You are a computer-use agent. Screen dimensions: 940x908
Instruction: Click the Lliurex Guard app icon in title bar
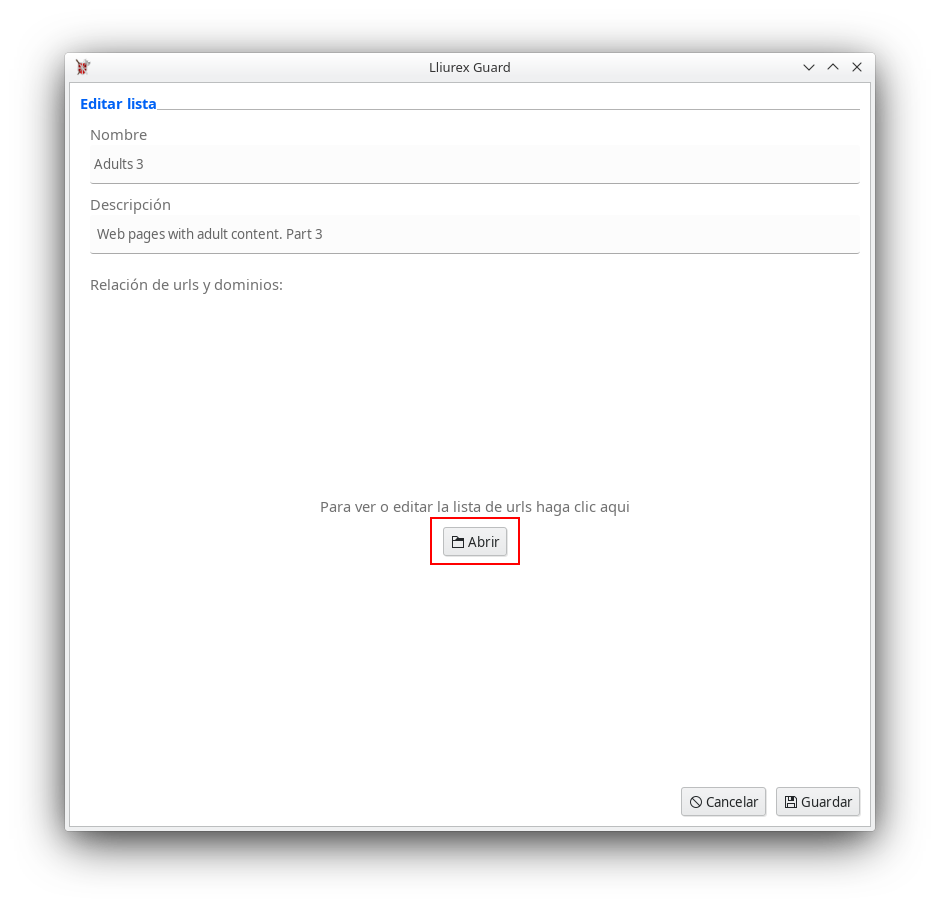(x=83, y=67)
